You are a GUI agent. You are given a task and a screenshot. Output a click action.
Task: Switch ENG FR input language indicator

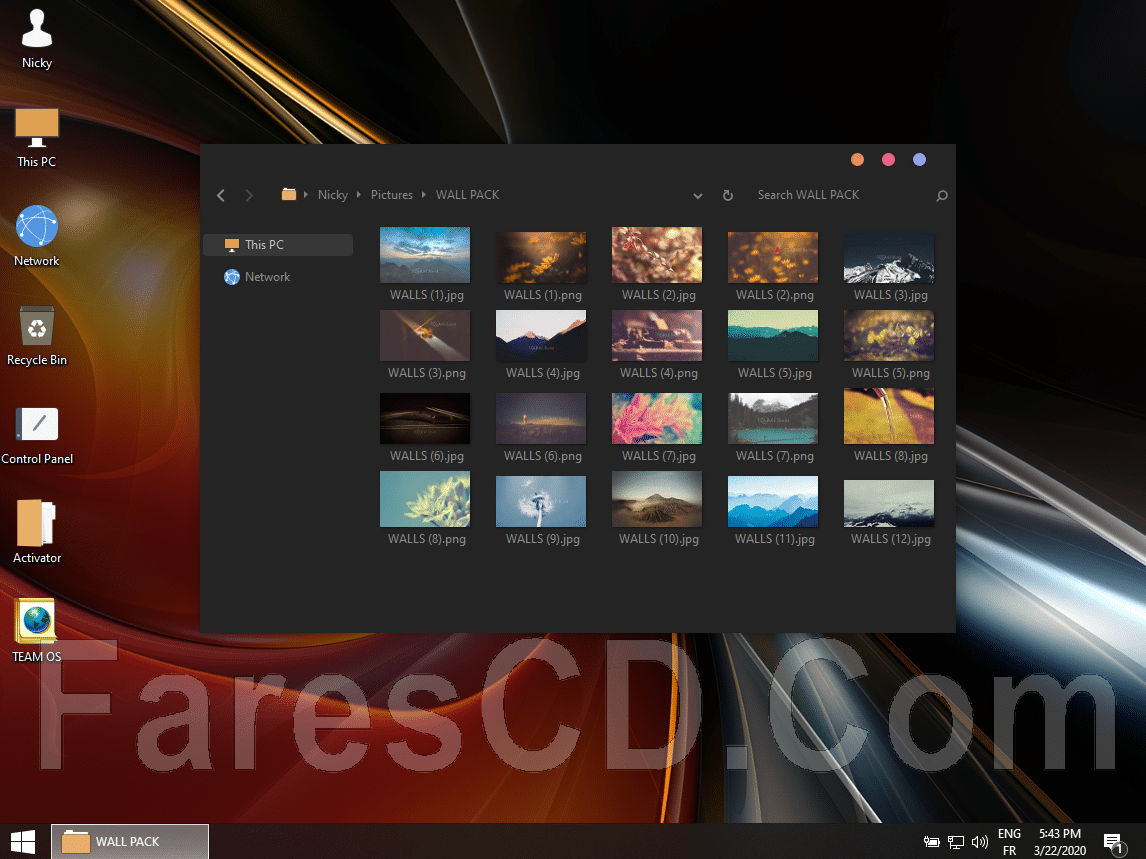(x=1009, y=842)
